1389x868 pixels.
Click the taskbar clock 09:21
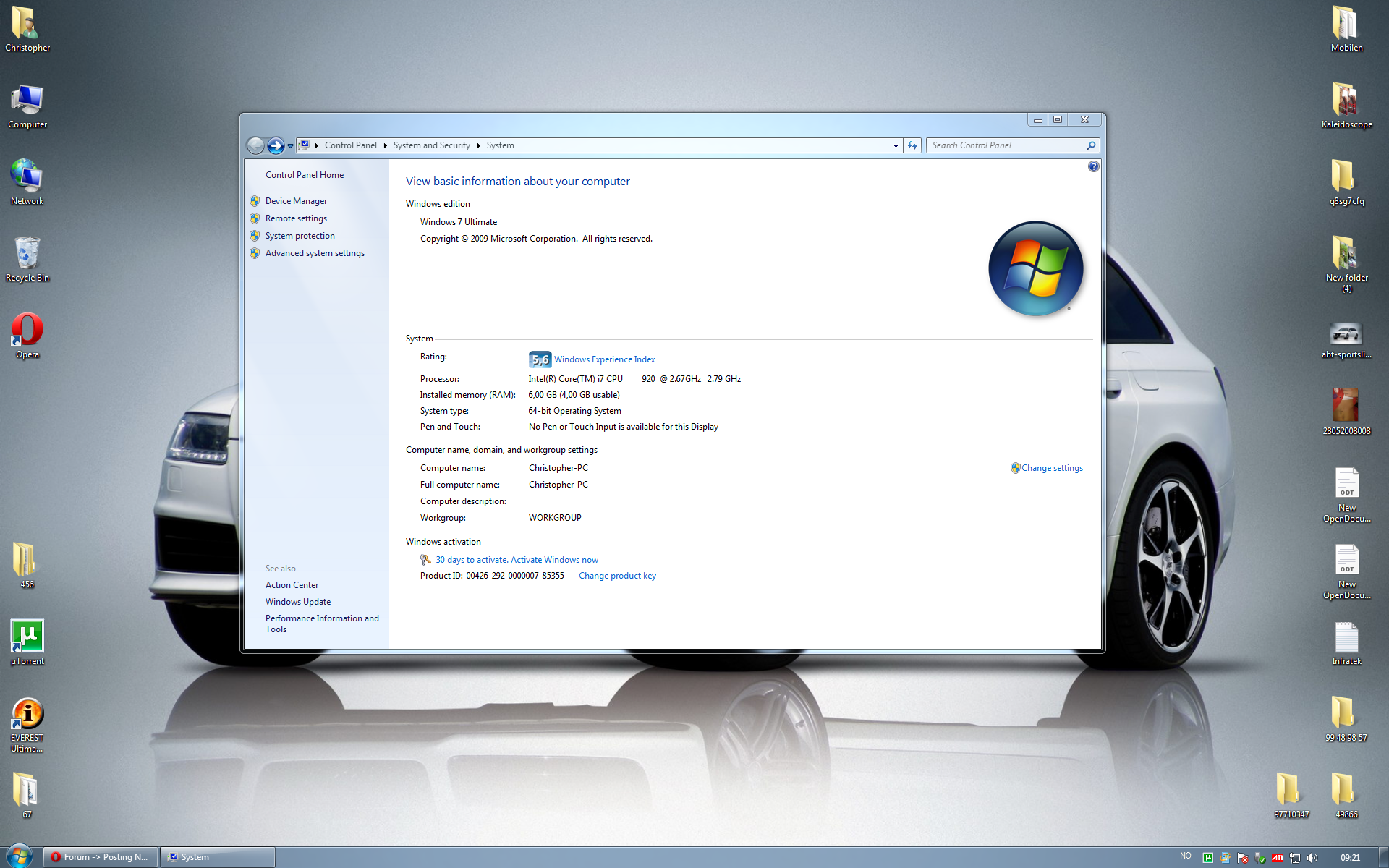[1350, 858]
